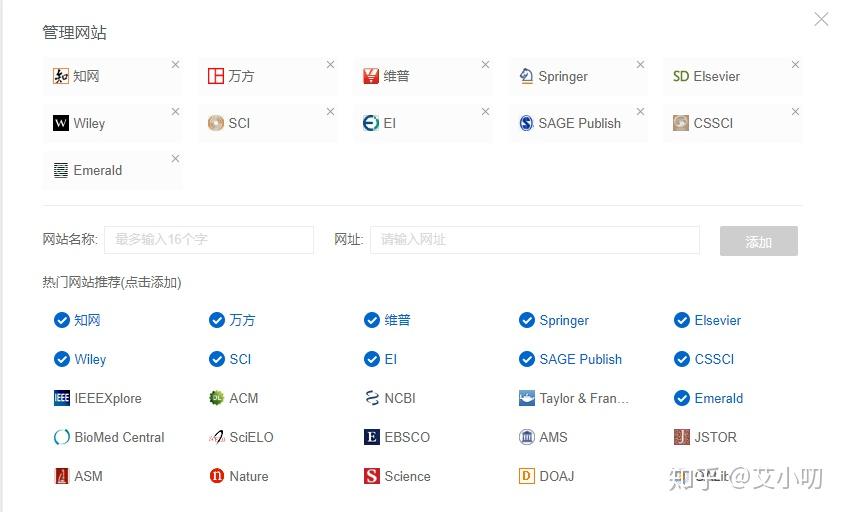This screenshot has height=512, width=845.
Task: Add SciELO from recommended sites
Action: [x=241, y=437]
